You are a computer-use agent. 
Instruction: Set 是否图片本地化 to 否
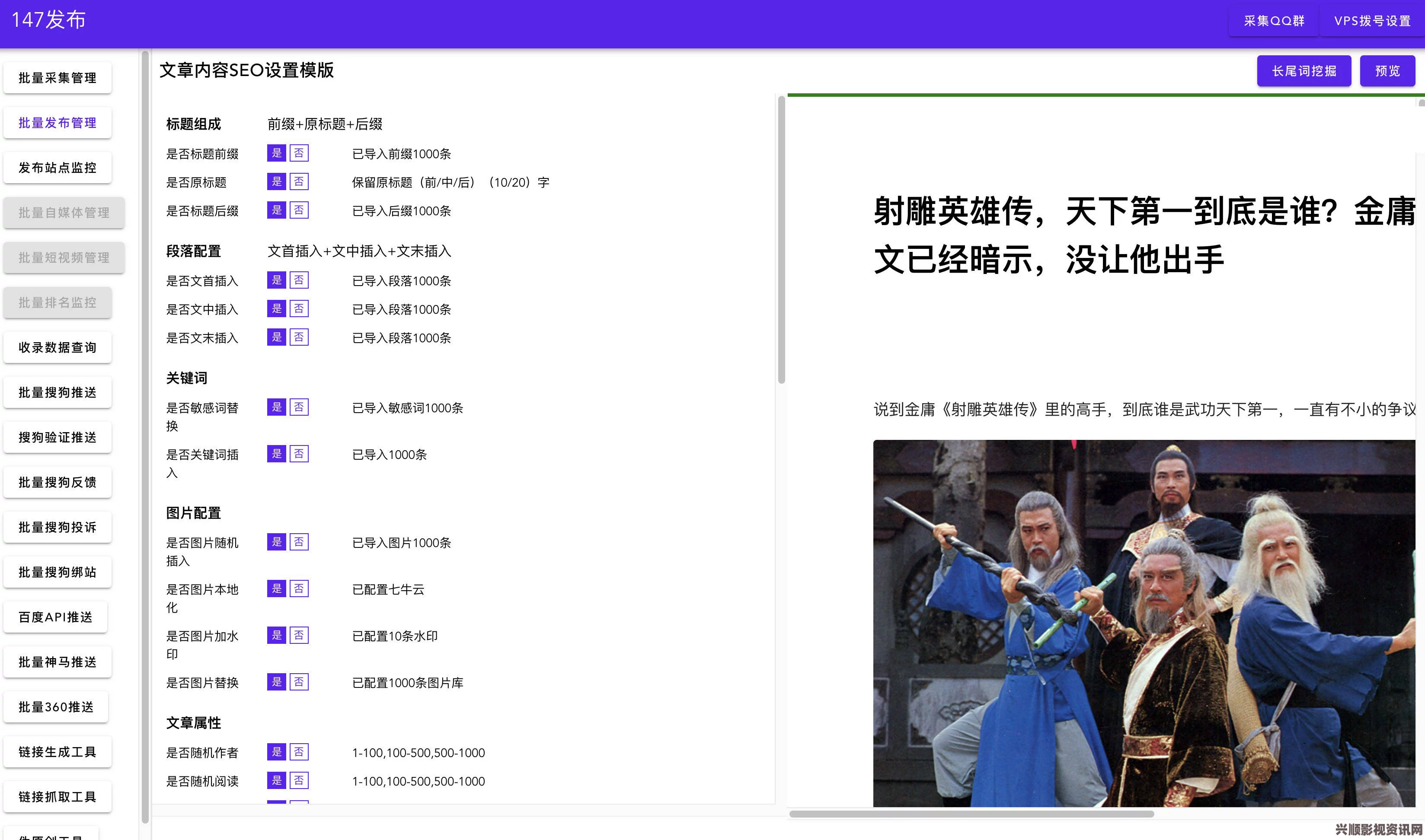[x=299, y=589]
